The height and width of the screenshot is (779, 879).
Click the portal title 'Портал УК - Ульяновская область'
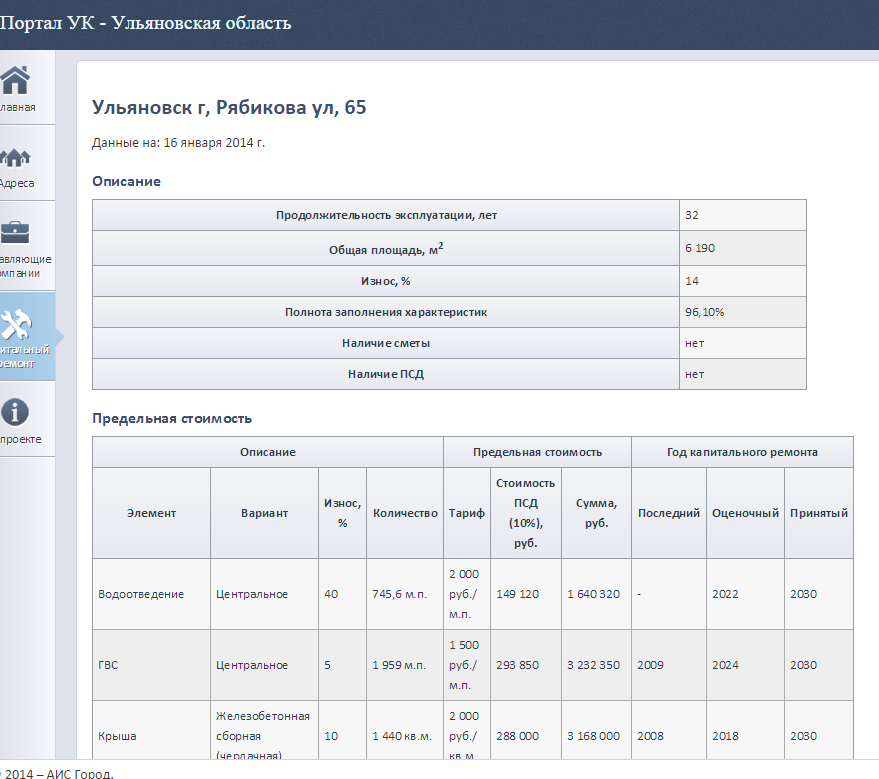pyautogui.click(x=146, y=23)
